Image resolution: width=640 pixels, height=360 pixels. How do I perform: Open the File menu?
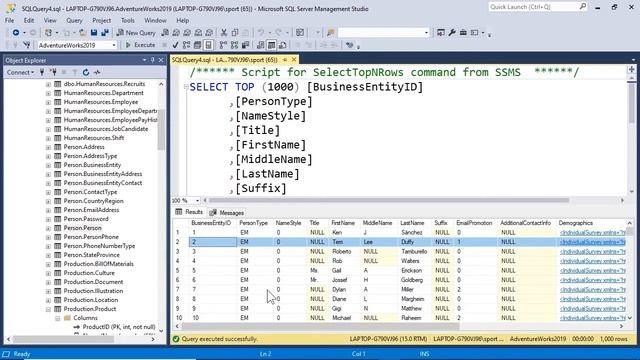point(9,20)
